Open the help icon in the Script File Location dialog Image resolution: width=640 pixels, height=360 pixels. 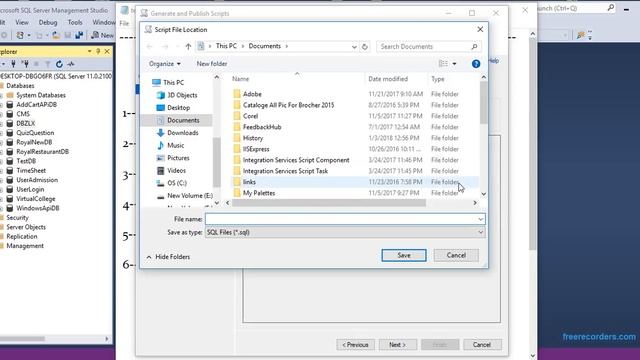476,64
